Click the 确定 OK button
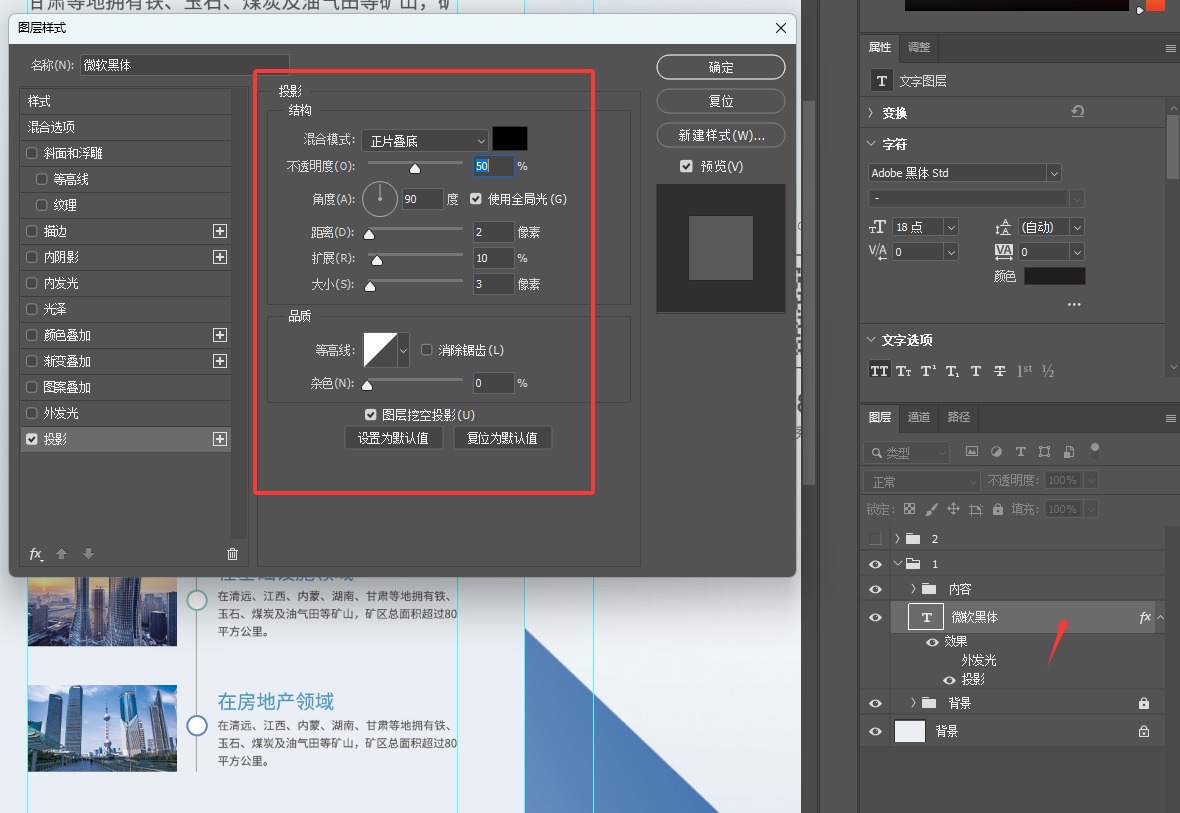Screen dimensions: 1180x813 [721, 67]
